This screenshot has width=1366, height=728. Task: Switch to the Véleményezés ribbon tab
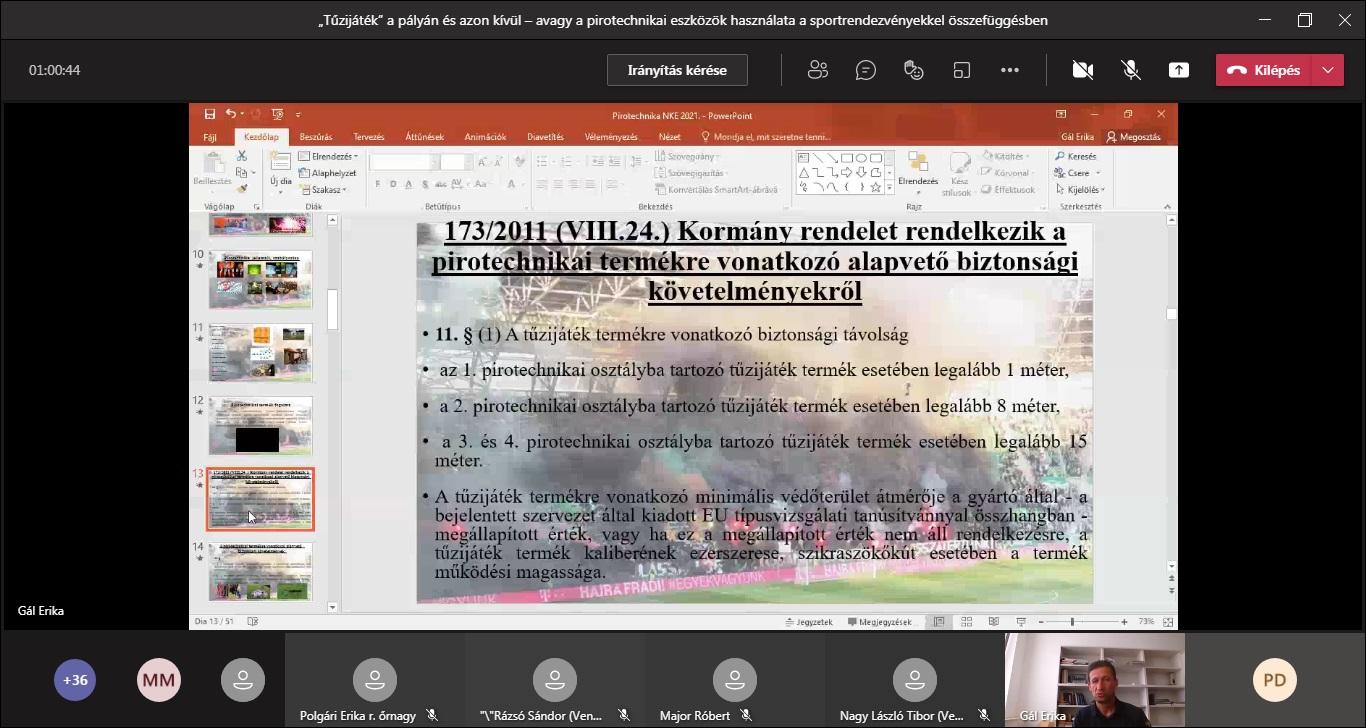click(611, 137)
